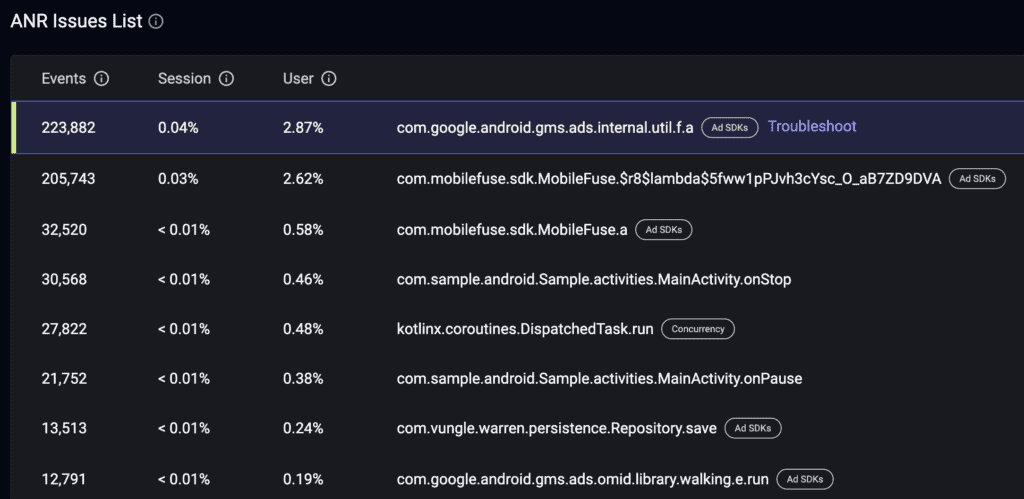Viewport: 1024px width, 499px height.
Task: Open the omid.library.walking.e.run issue
Action: pyautogui.click(x=583, y=479)
